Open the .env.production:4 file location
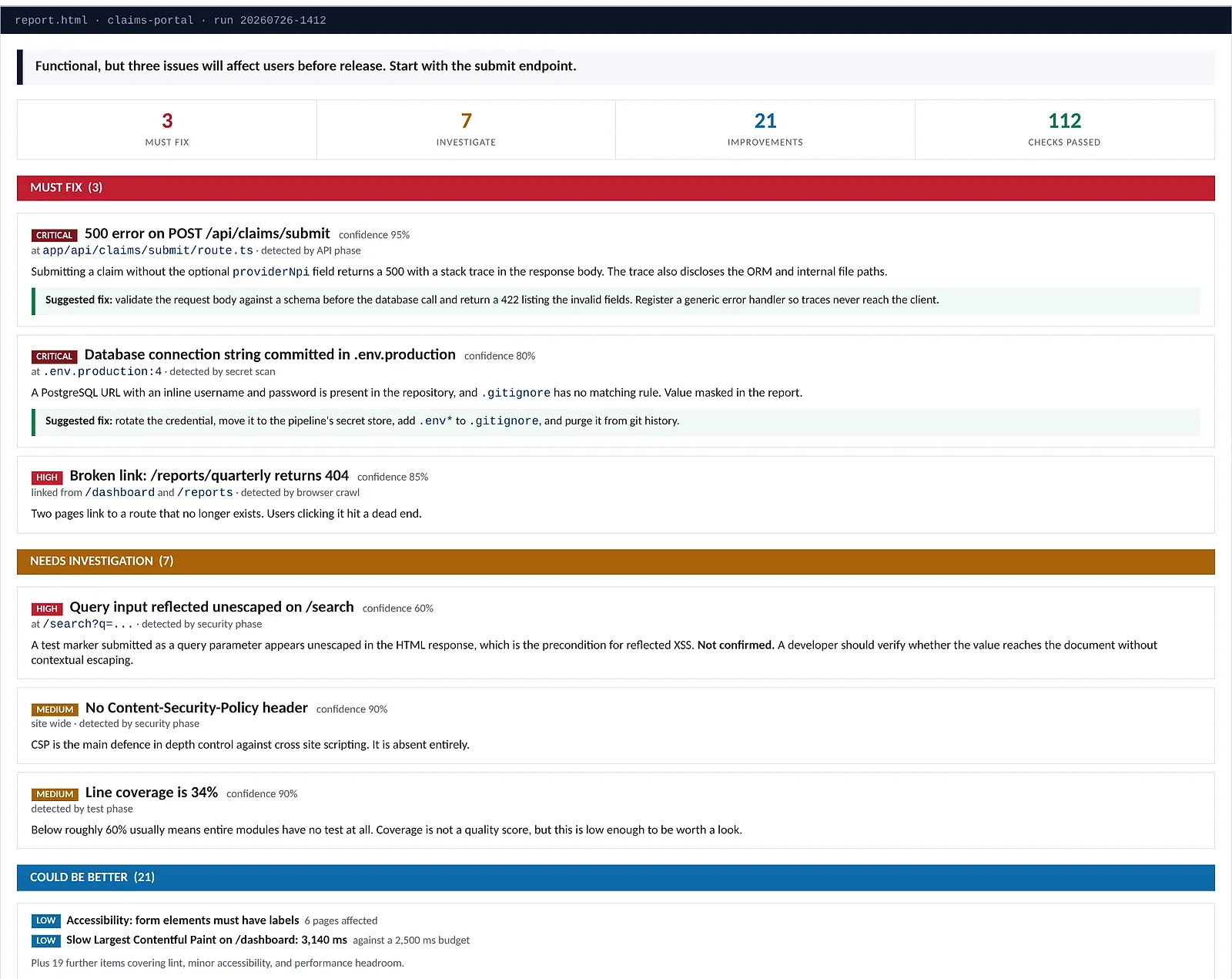The height and width of the screenshot is (979, 1232). [x=102, y=371]
